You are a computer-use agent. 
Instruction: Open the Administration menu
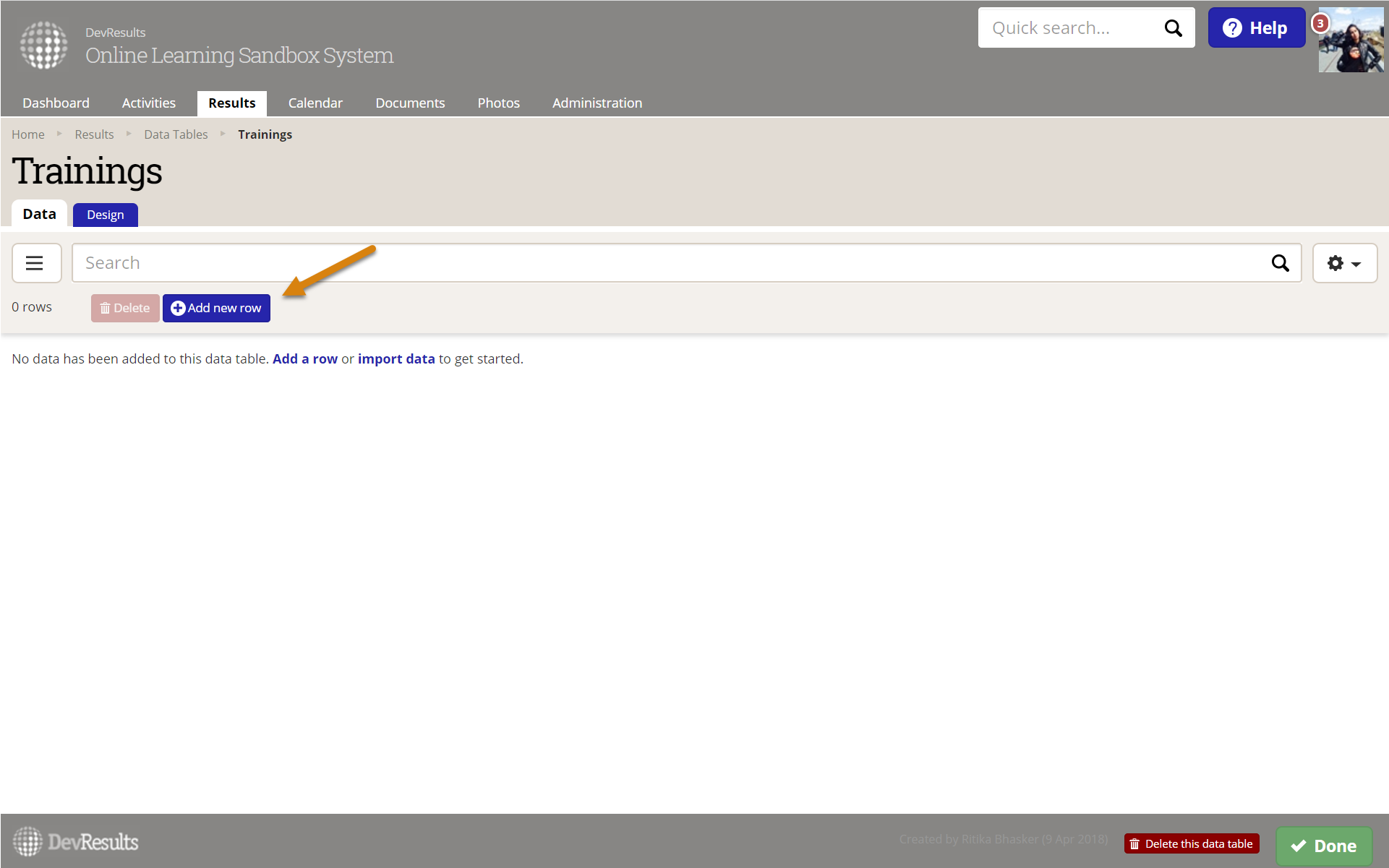point(597,103)
